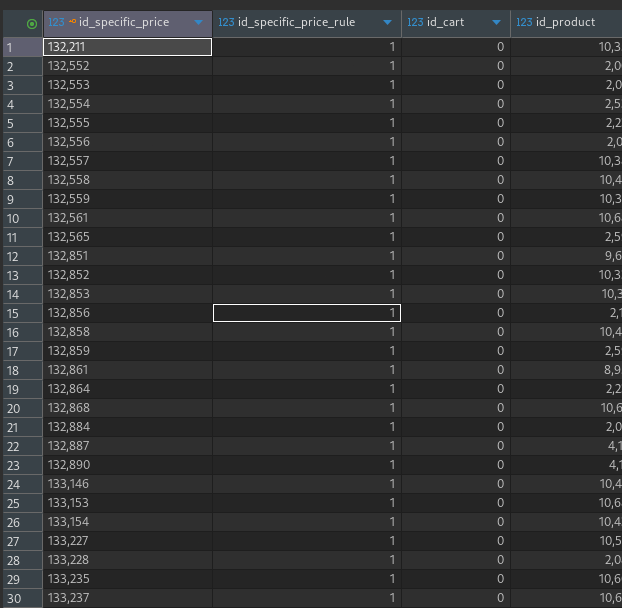Click the numeric type icon in id_specific_price_rule header

pos(226,22)
